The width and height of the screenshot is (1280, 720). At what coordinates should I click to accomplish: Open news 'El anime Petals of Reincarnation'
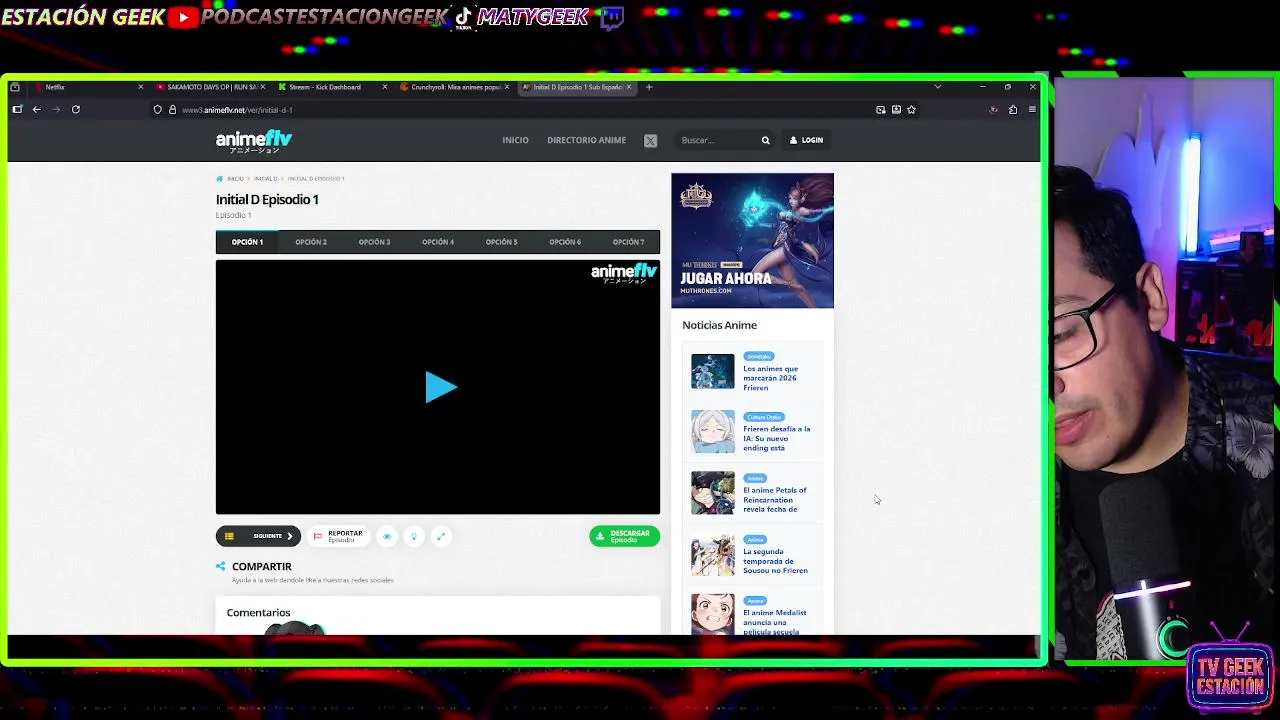[774, 500]
